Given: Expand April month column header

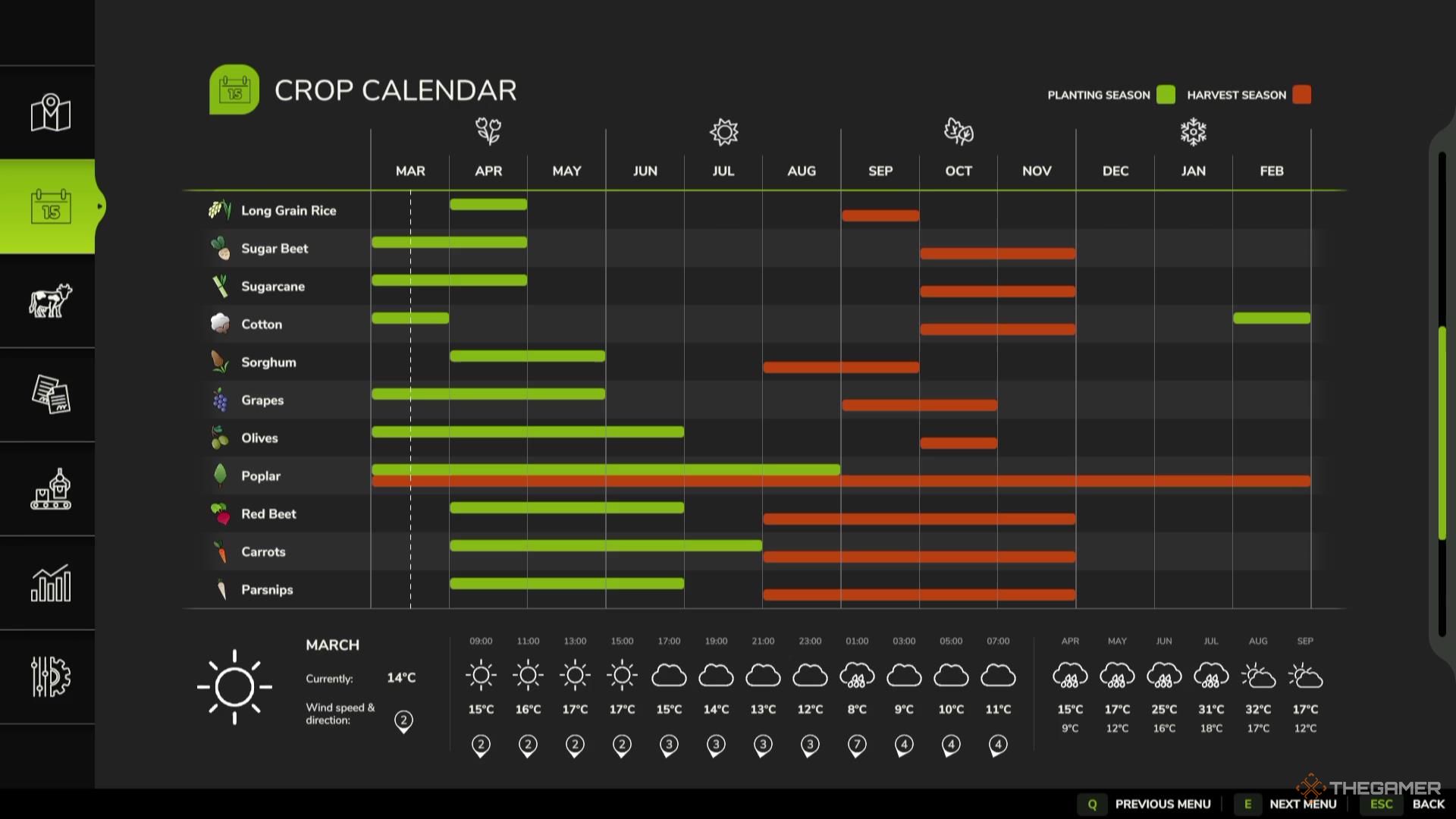Looking at the screenshot, I should coord(487,170).
